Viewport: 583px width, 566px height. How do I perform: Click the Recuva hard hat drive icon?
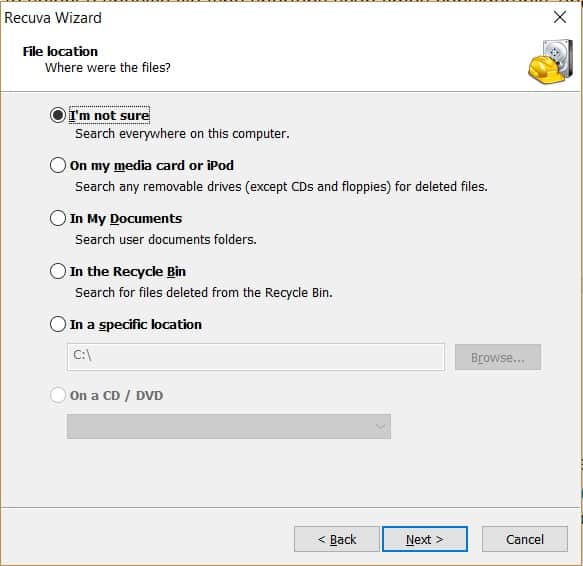pos(551,62)
